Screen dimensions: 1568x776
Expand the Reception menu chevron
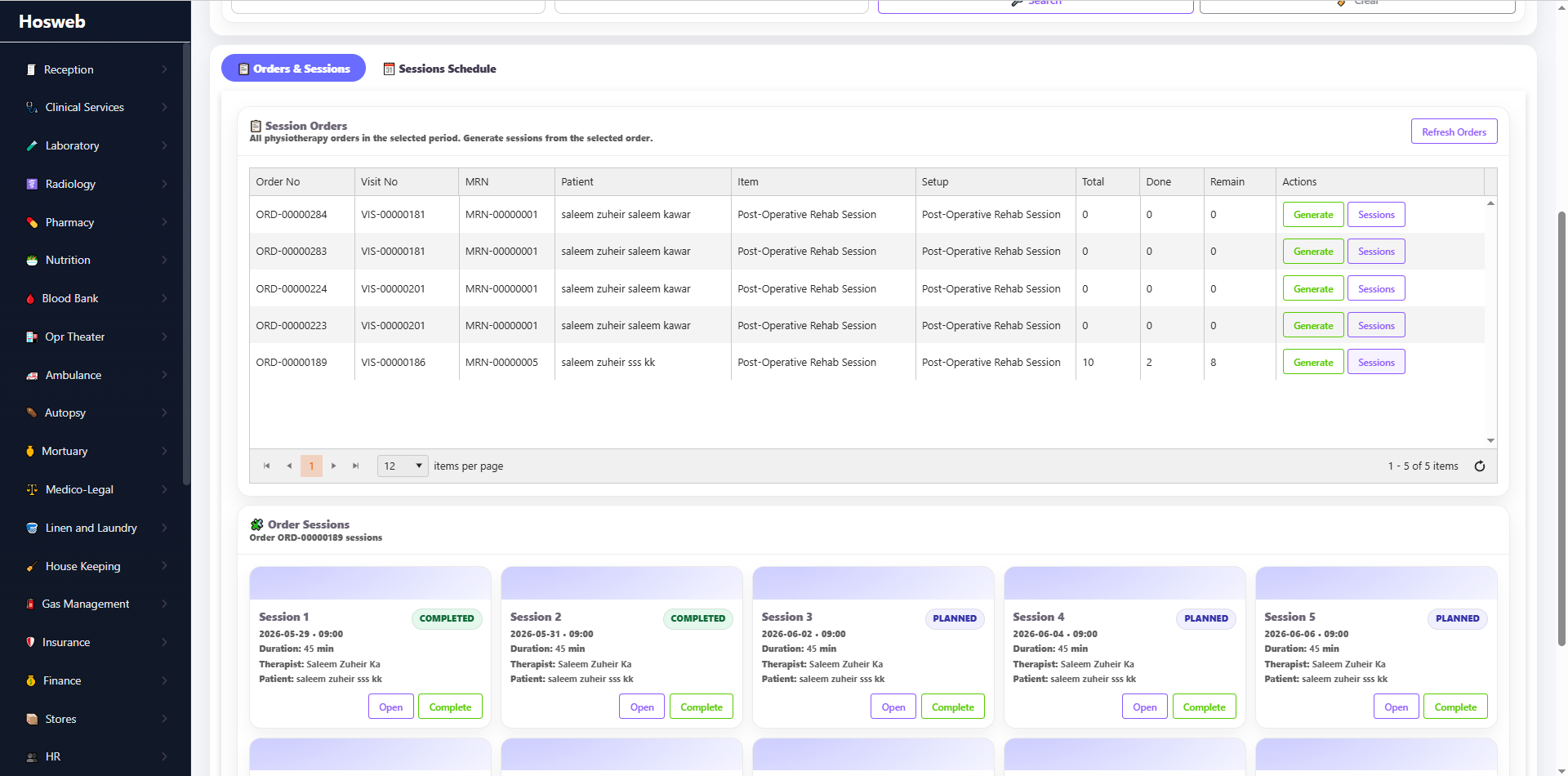[164, 69]
